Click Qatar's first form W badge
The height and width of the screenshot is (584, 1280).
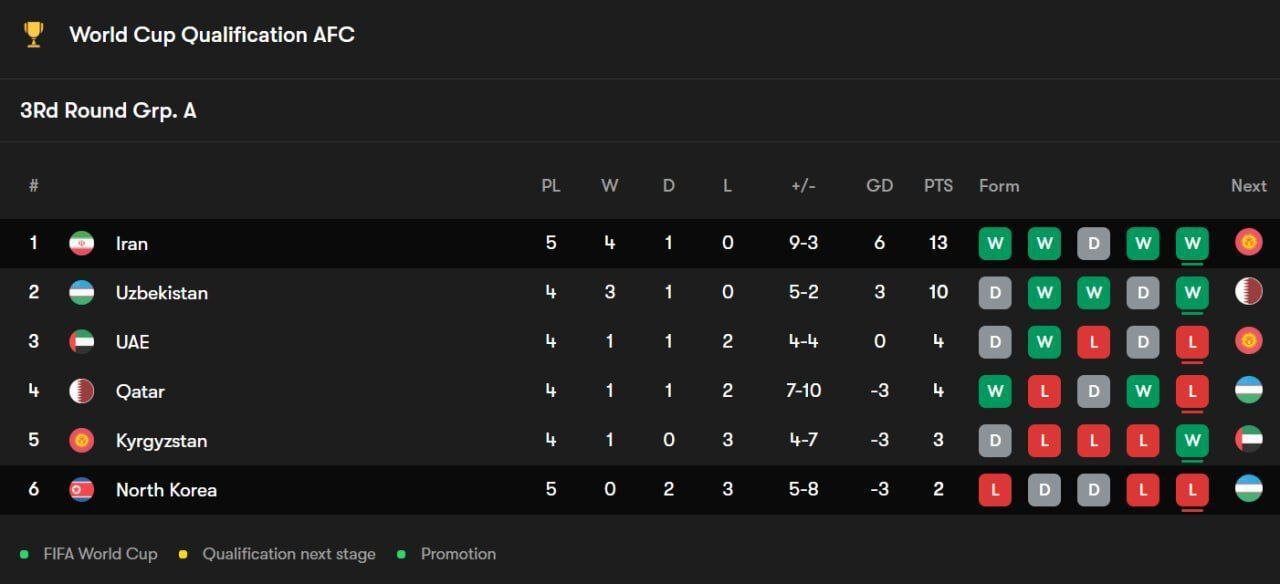tap(995, 391)
